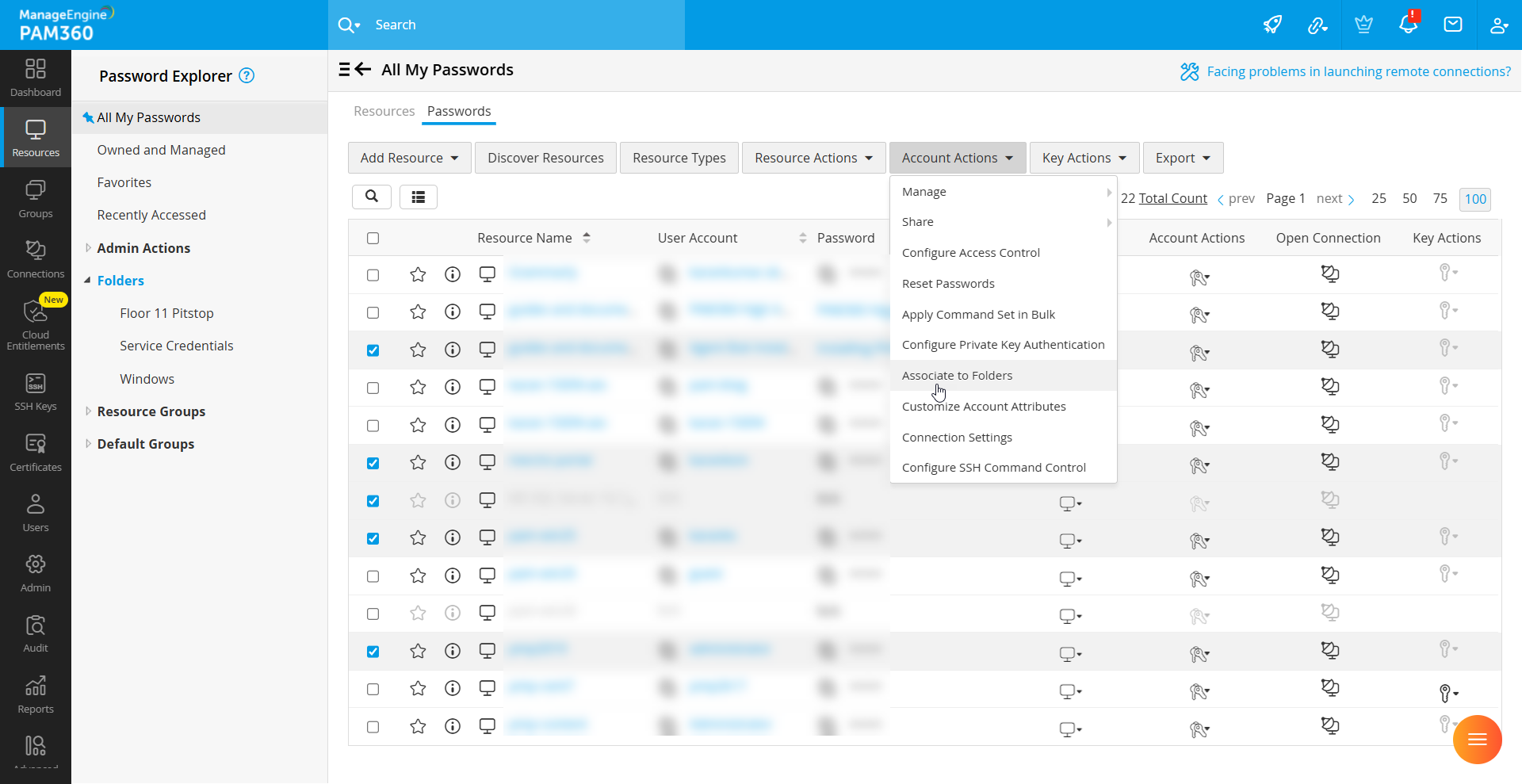Image resolution: width=1522 pixels, height=784 pixels.
Task: Open the remote connections troubleshooting link
Action: click(1358, 71)
